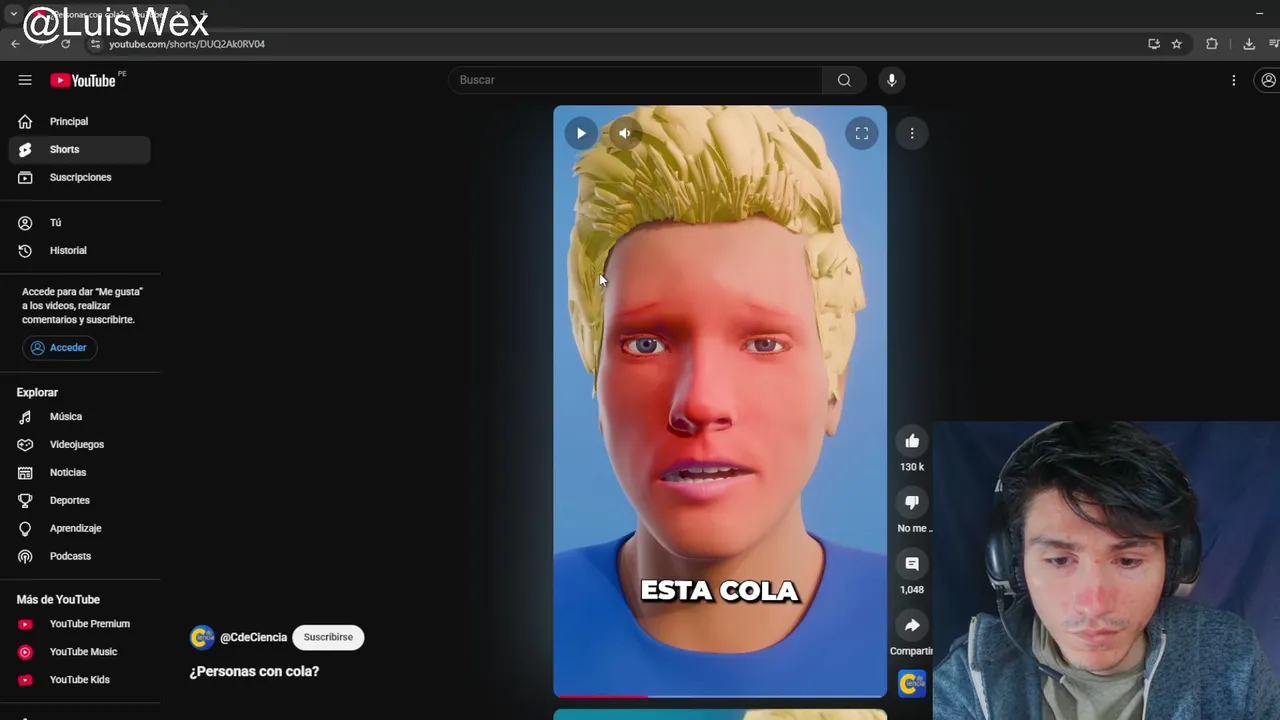Image resolution: width=1280 pixels, height=720 pixels.
Task: Bookmark page with the star icon
Action: 1177,44
